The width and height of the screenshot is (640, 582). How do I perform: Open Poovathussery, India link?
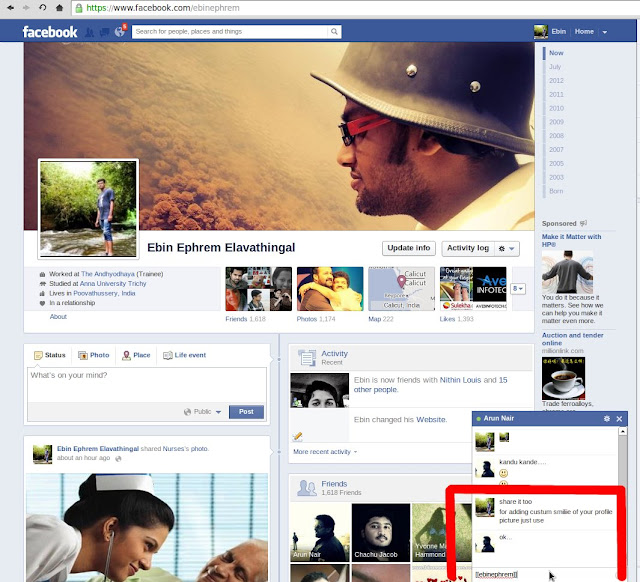click(104, 293)
